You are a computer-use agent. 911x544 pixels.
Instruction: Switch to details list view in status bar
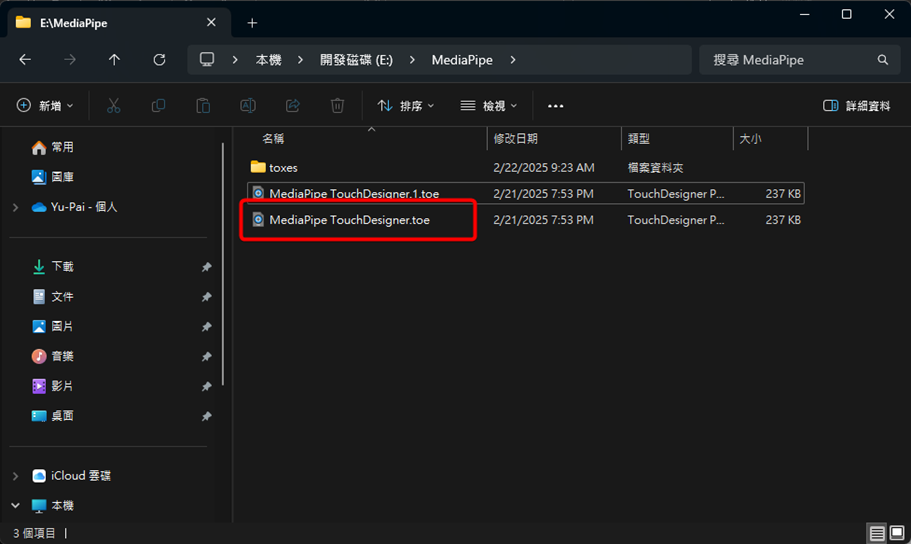point(877,533)
